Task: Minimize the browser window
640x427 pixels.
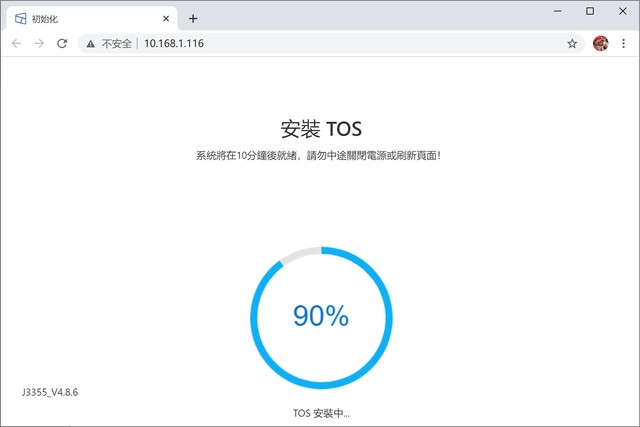Action: coord(558,11)
